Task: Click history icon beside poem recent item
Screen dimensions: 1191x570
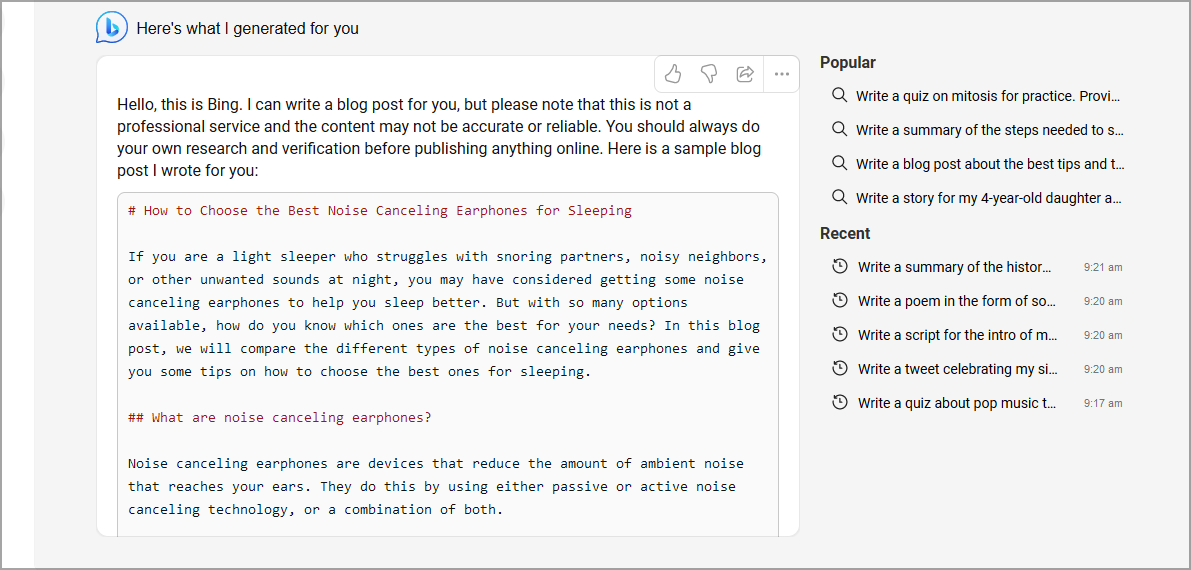Action: 840,301
